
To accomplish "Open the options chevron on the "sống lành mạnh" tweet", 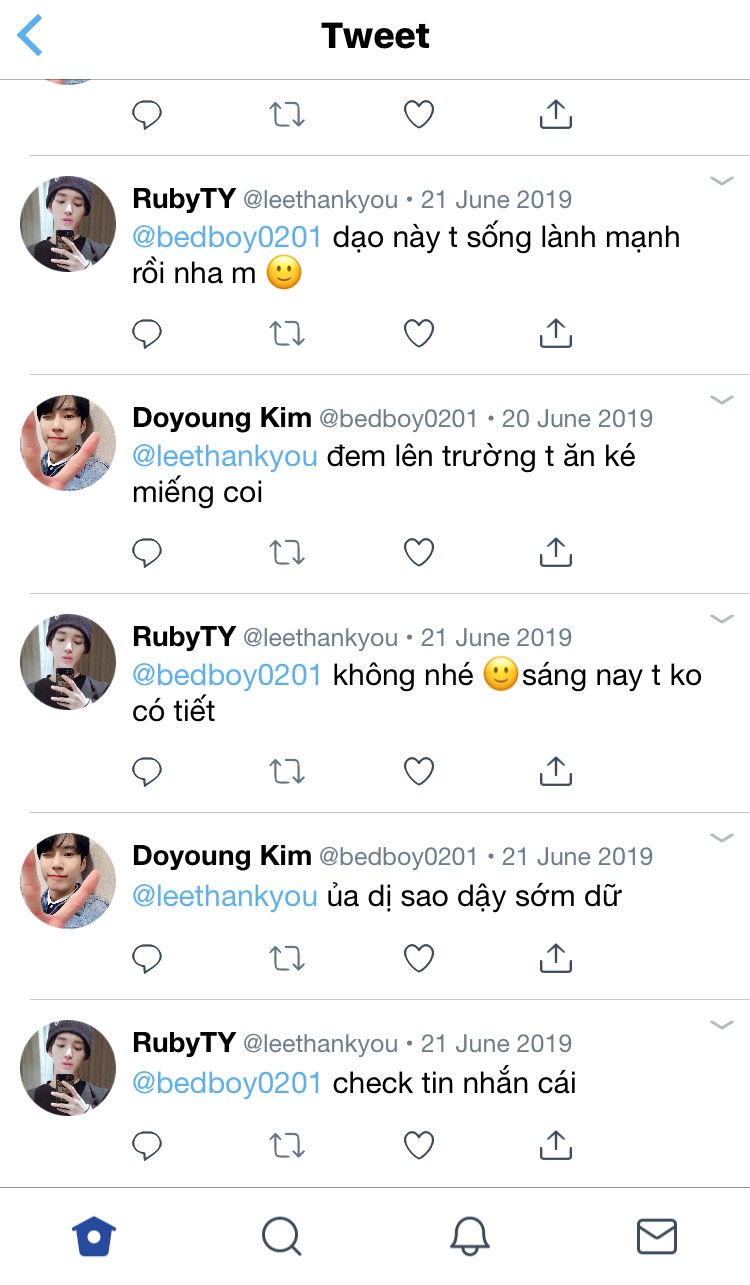I will coord(721,181).
